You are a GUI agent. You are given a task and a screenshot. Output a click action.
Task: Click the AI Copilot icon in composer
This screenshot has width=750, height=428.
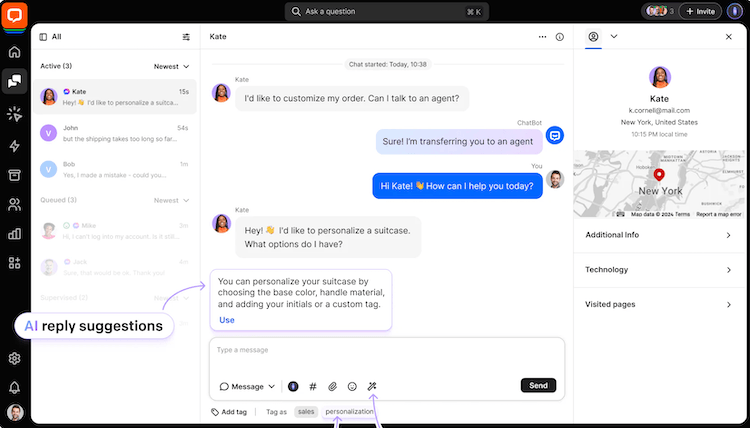pos(293,386)
